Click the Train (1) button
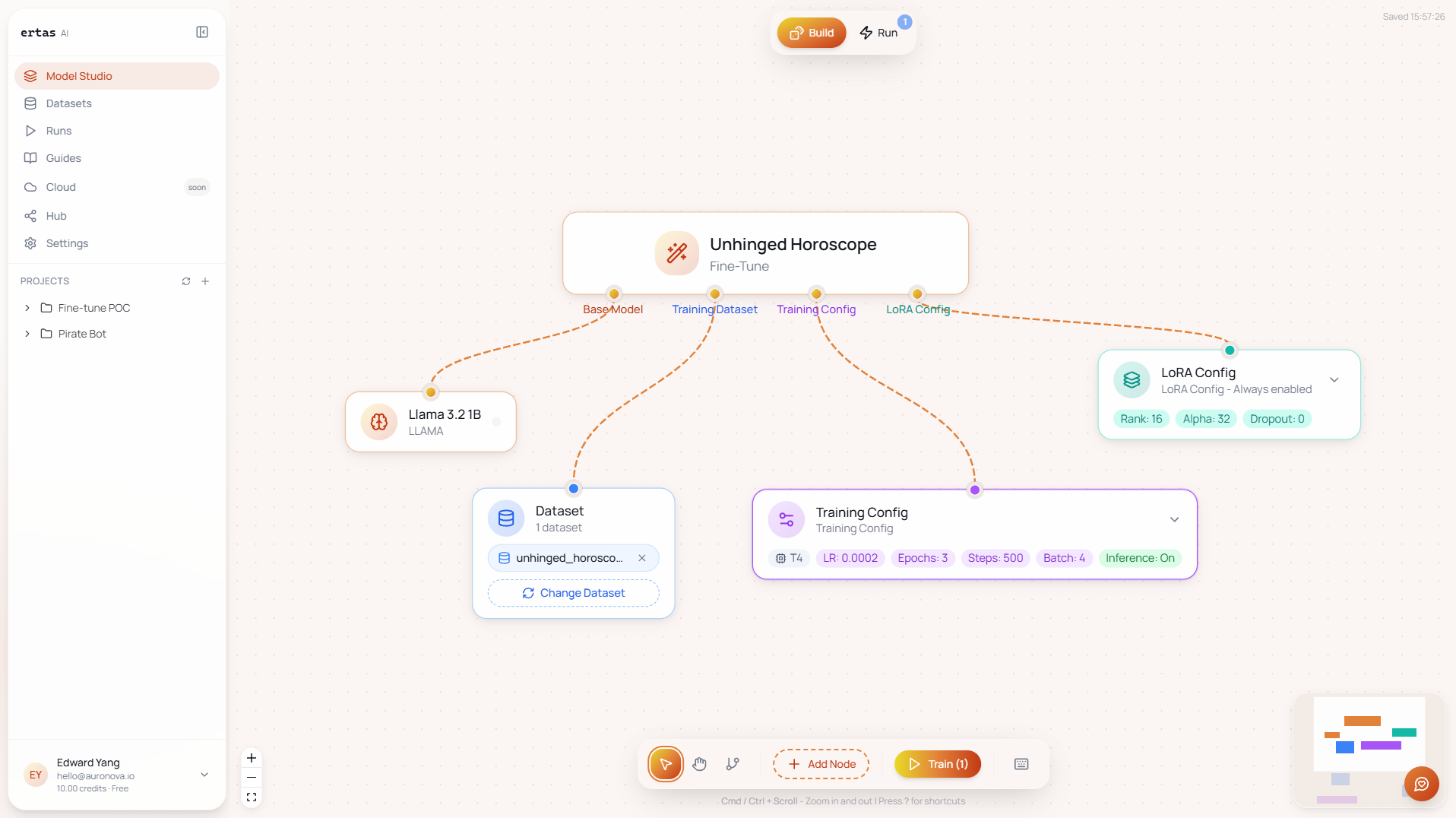This screenshot has height=818, width=1456. pyautogui.click(x=938, y=764)
